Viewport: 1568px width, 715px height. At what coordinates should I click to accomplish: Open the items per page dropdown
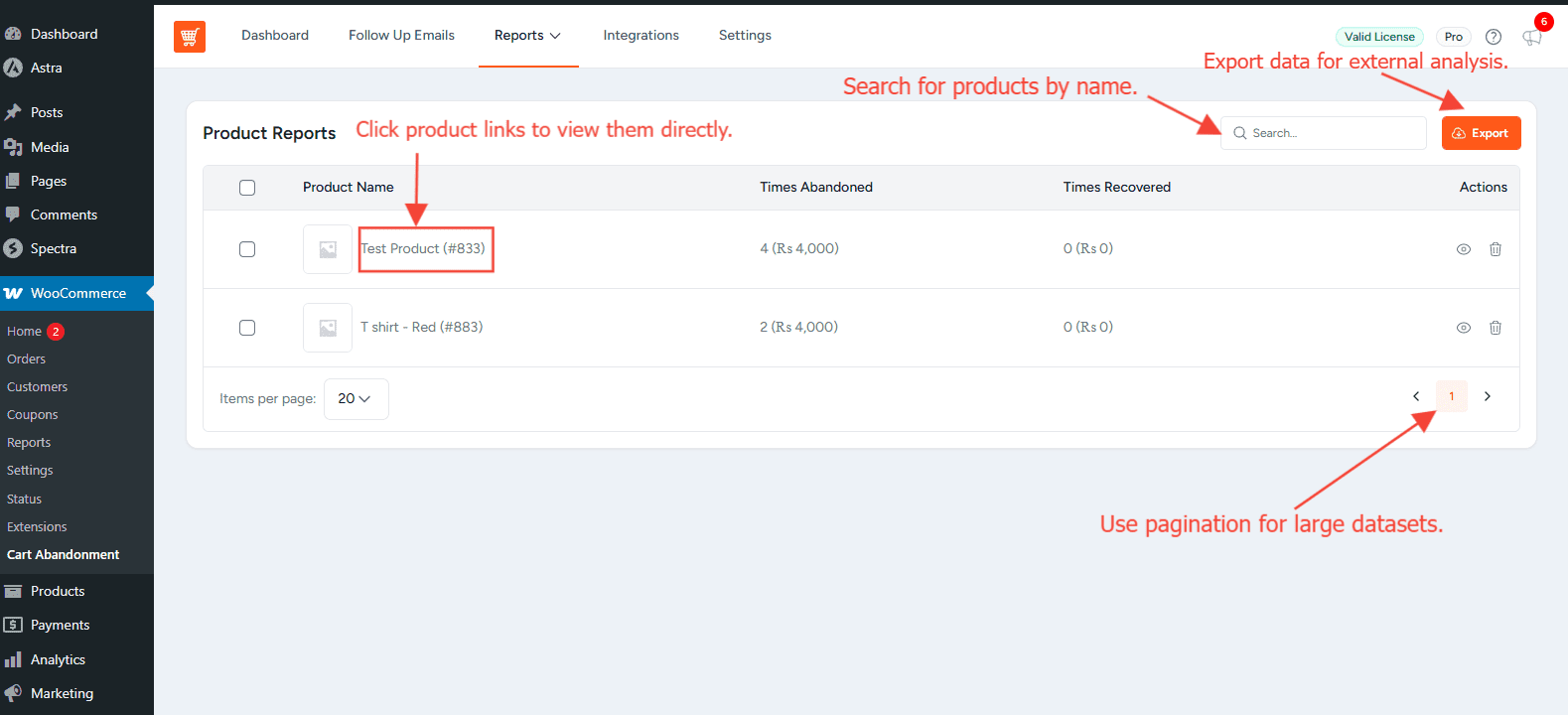pos(356,398)
